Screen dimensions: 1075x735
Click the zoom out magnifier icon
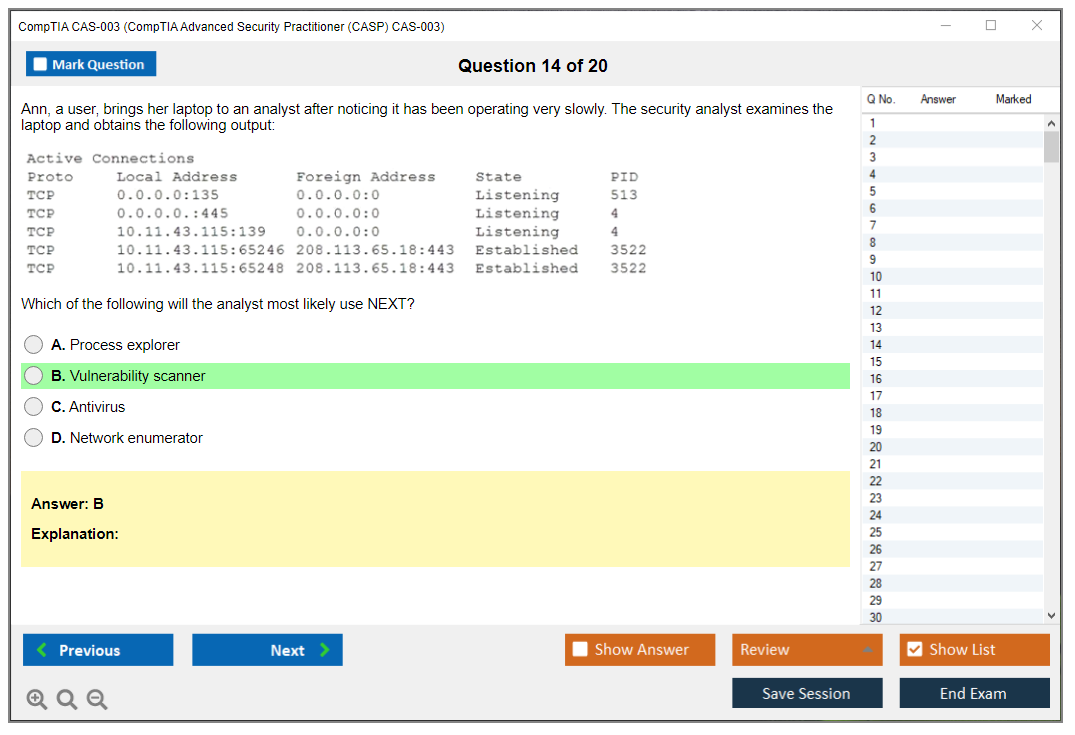click(97, 700)
